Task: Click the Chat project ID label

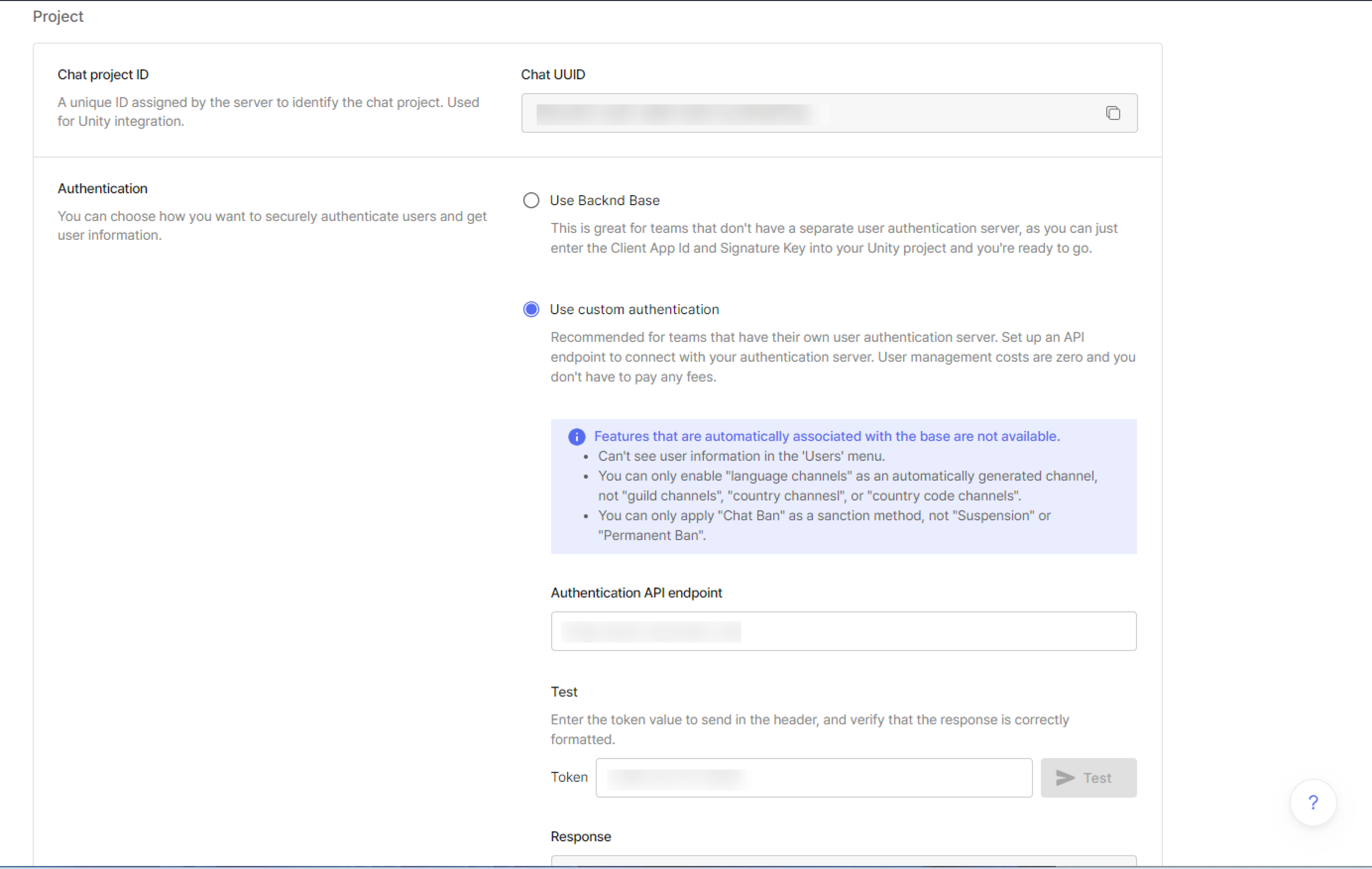Action: (103, 75)
